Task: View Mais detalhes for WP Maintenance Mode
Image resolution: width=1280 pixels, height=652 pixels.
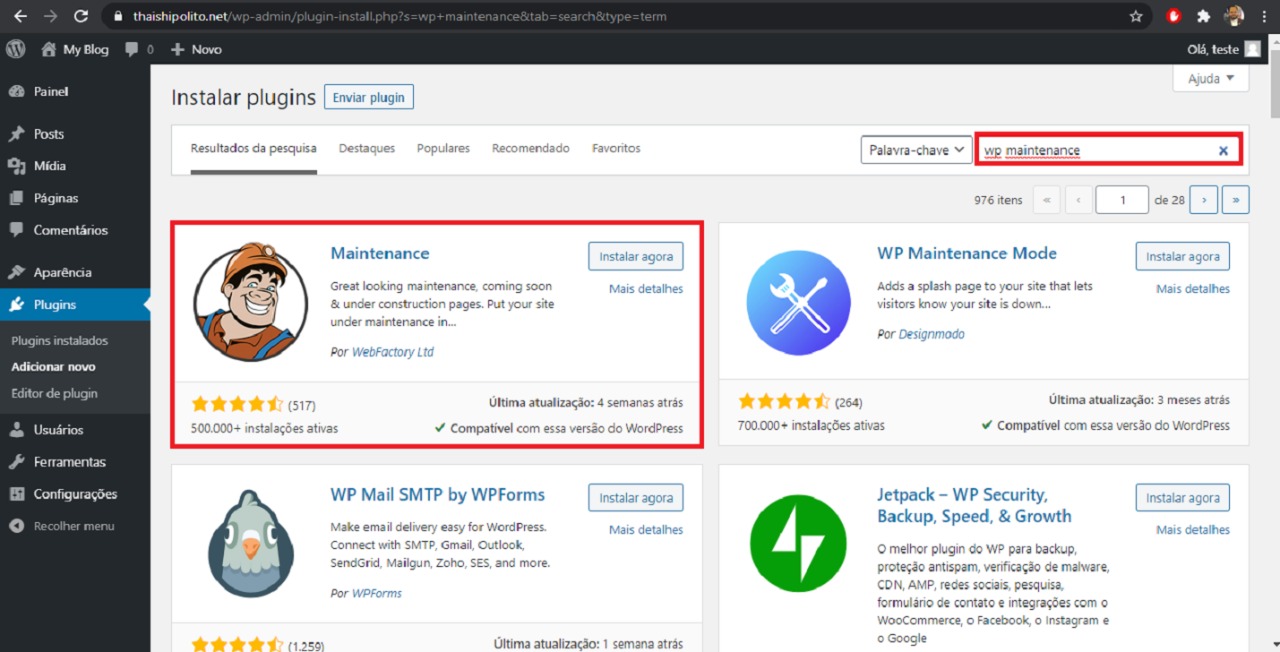Action: tap(1193, 289)
